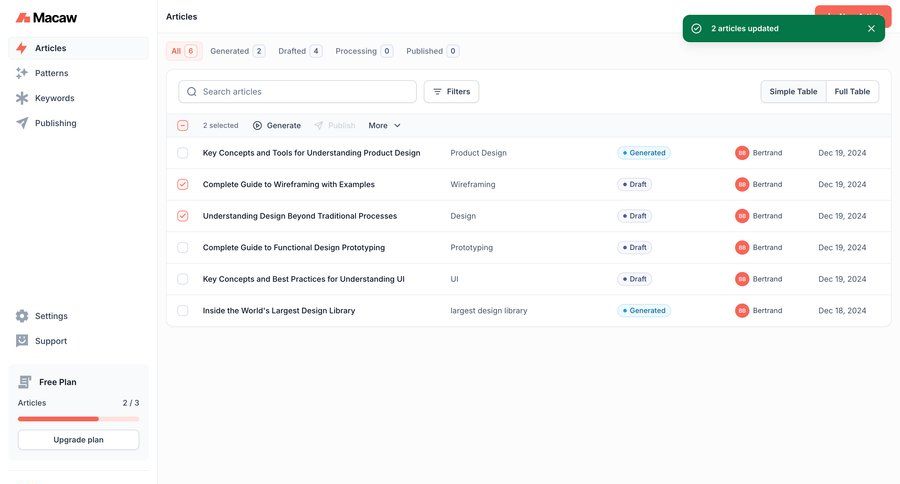The height and width of the screenshot is (484, 900).
Task: Select the Full Table view
Action: click(852, 92)
